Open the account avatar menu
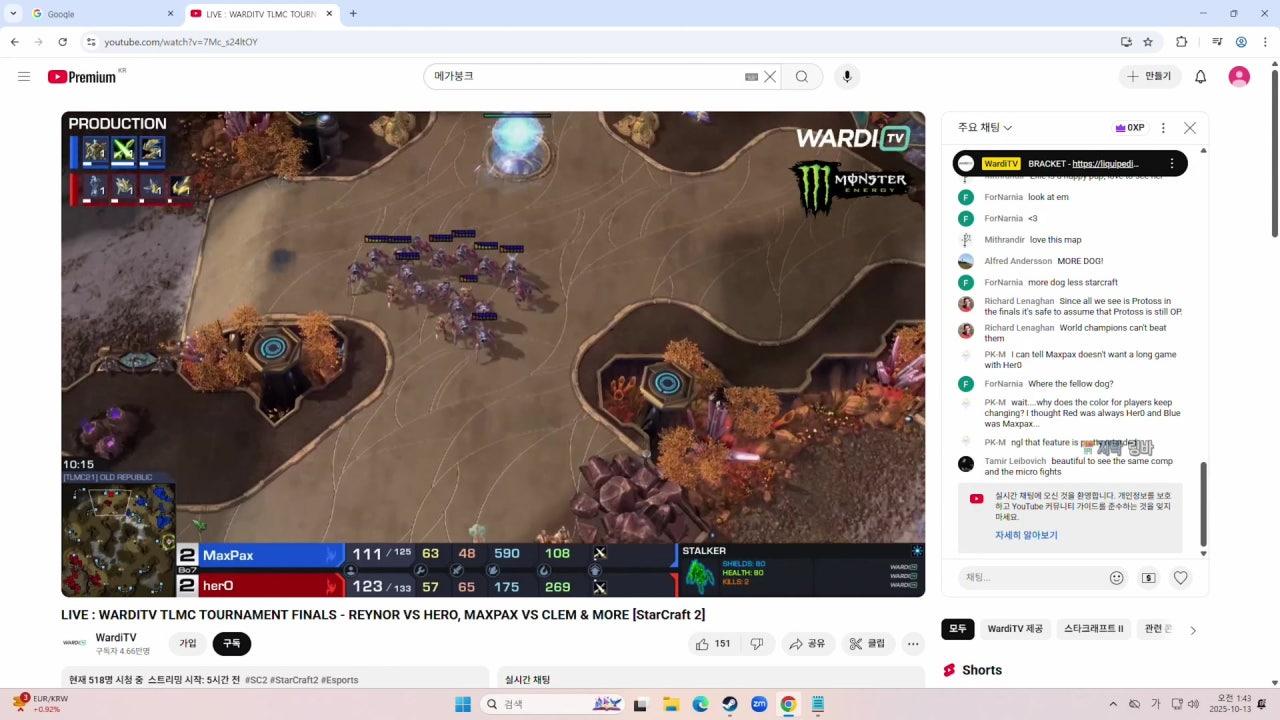 [1239, 77]
